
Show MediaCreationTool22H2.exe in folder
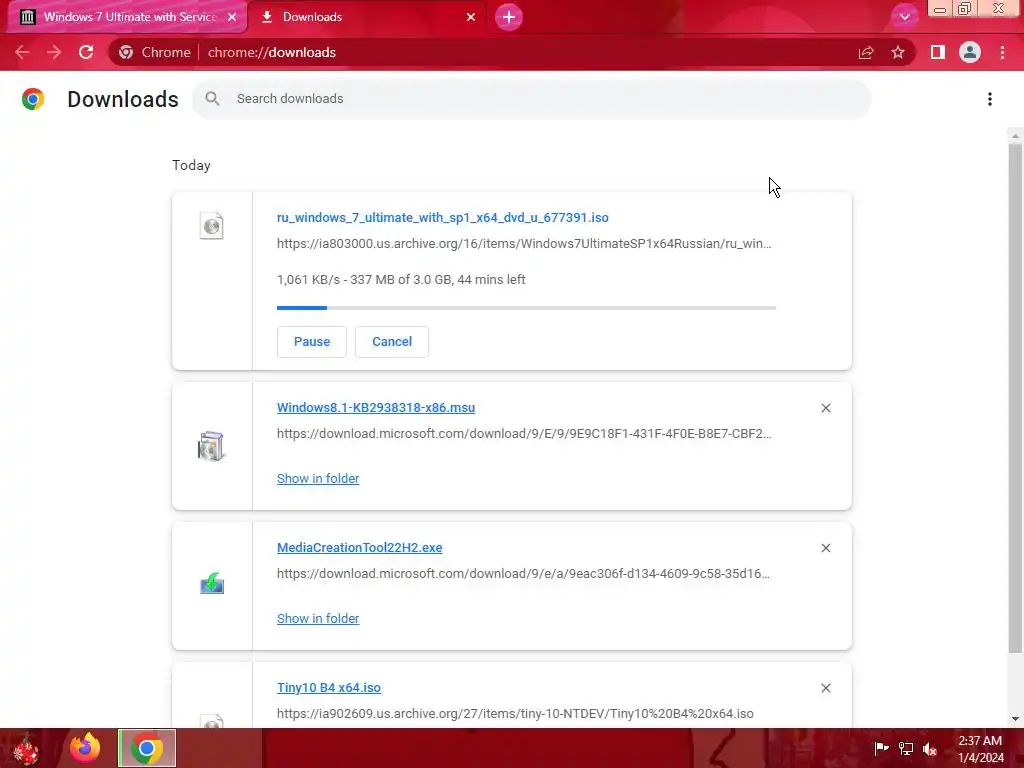point(318,618)
